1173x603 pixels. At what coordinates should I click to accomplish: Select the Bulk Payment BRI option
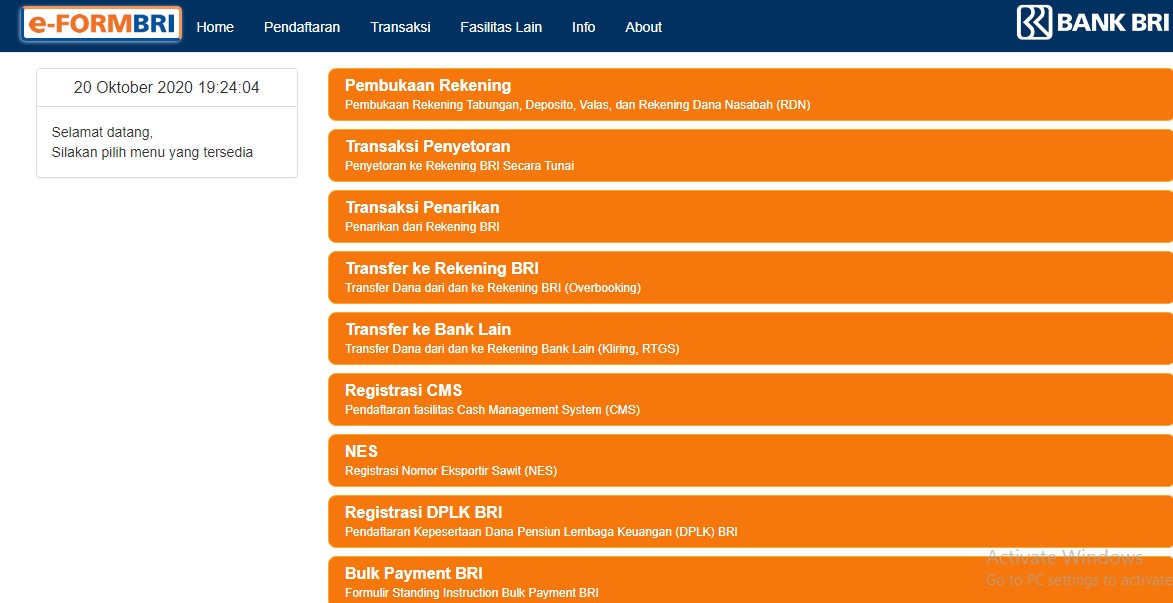pos(750,580)
